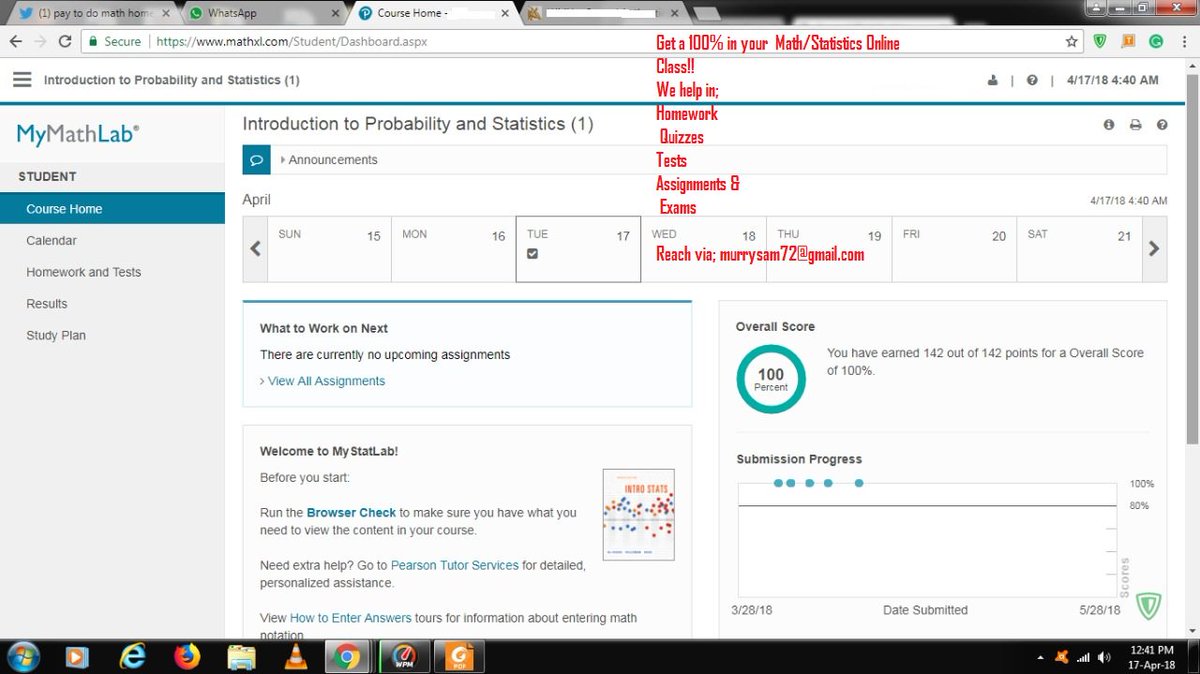Go back using browser back arrow
1200x674 pixels.
(x=15, y=42)
